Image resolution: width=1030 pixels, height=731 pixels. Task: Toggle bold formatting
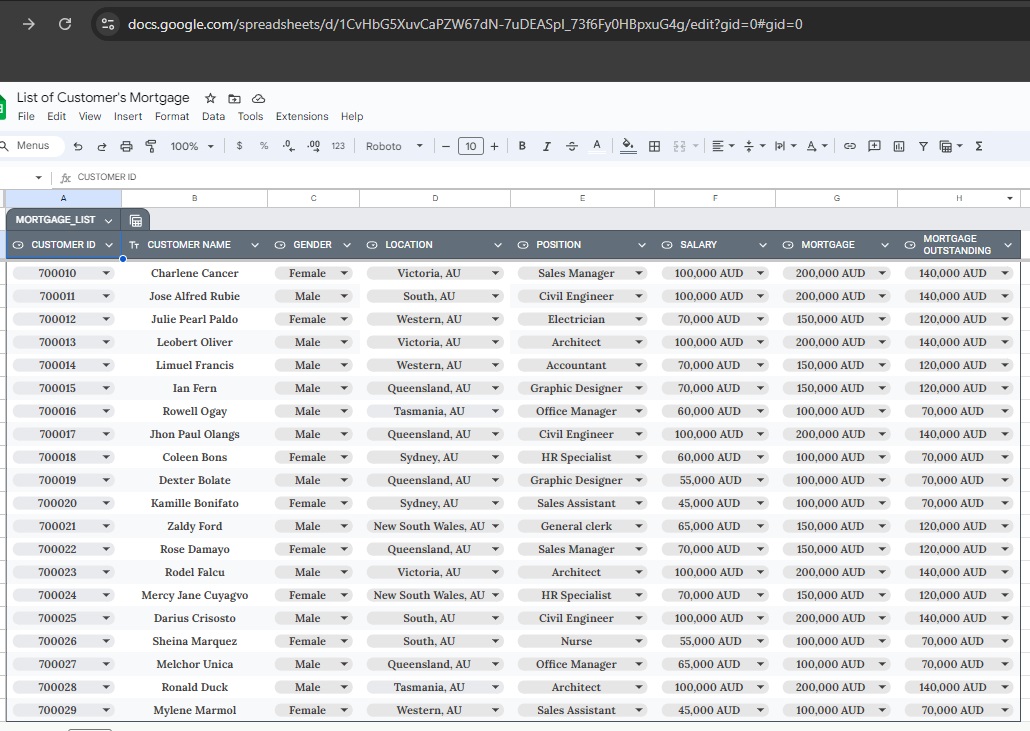coord(522,146)
